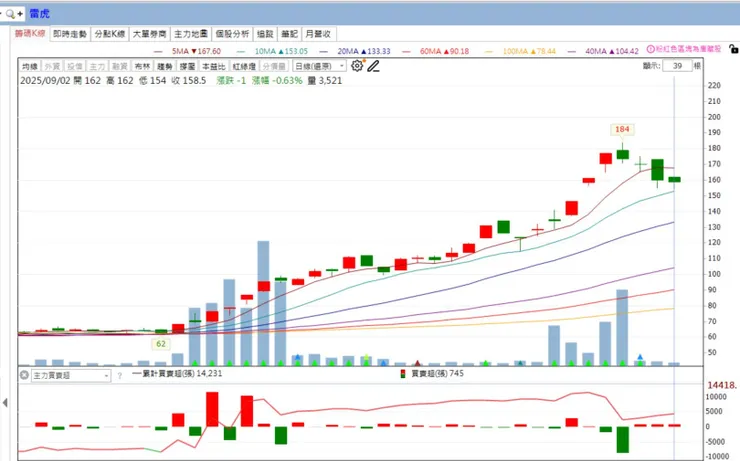Toggle the 趨勢 overlay button
740x461 pixels.
point(165,66)
